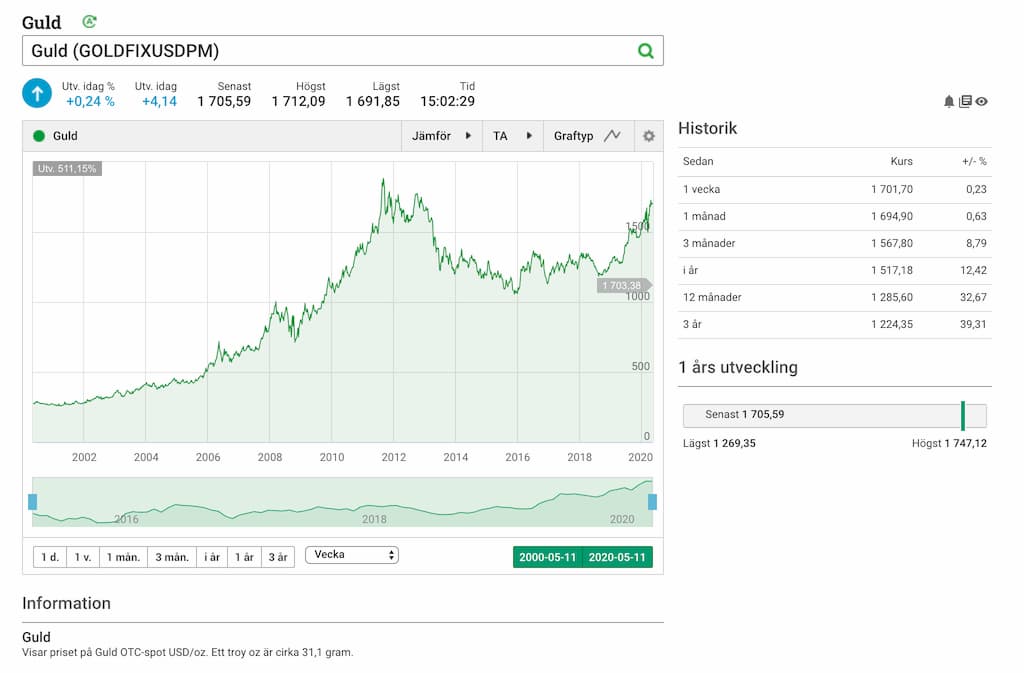Viewport: 1024px width, 673px height.
Task: Select the 3 år time range
Action: 278,557
